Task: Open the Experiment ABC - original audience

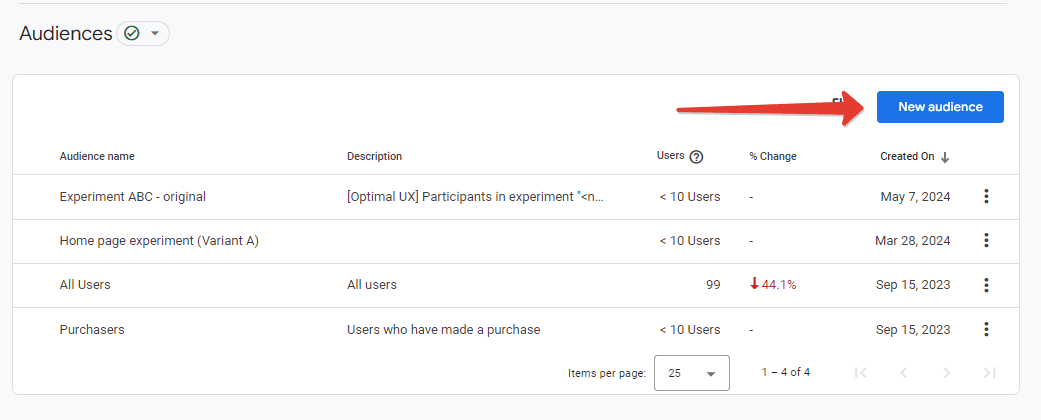Action: point(133,196)
